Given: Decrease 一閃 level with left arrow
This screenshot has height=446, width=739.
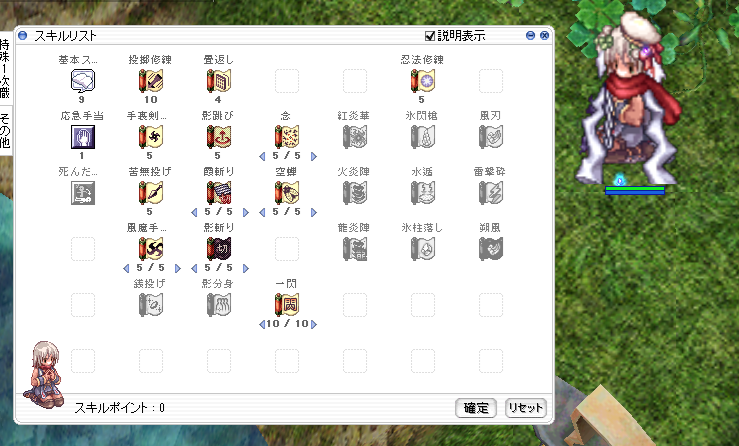Looking at the screenshot, I should click(x=262, y=324).
